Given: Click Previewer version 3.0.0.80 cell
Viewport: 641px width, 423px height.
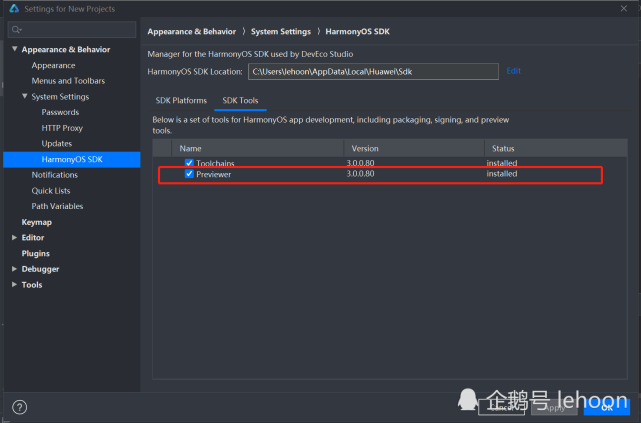Looking at the screenshot, I should click(x=360, y=174).
